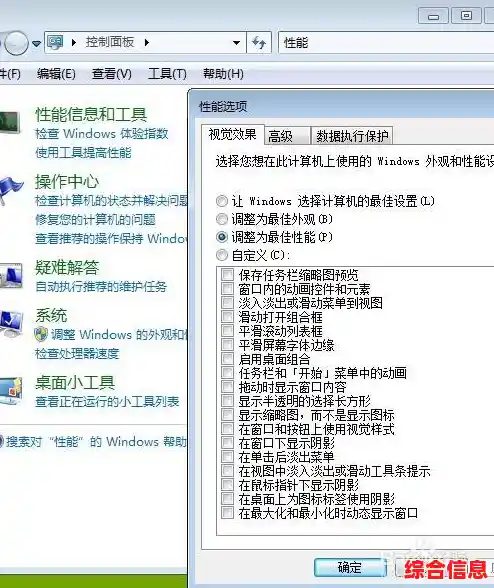Select 调整为最佳外观 radio button

click(222, 219)
